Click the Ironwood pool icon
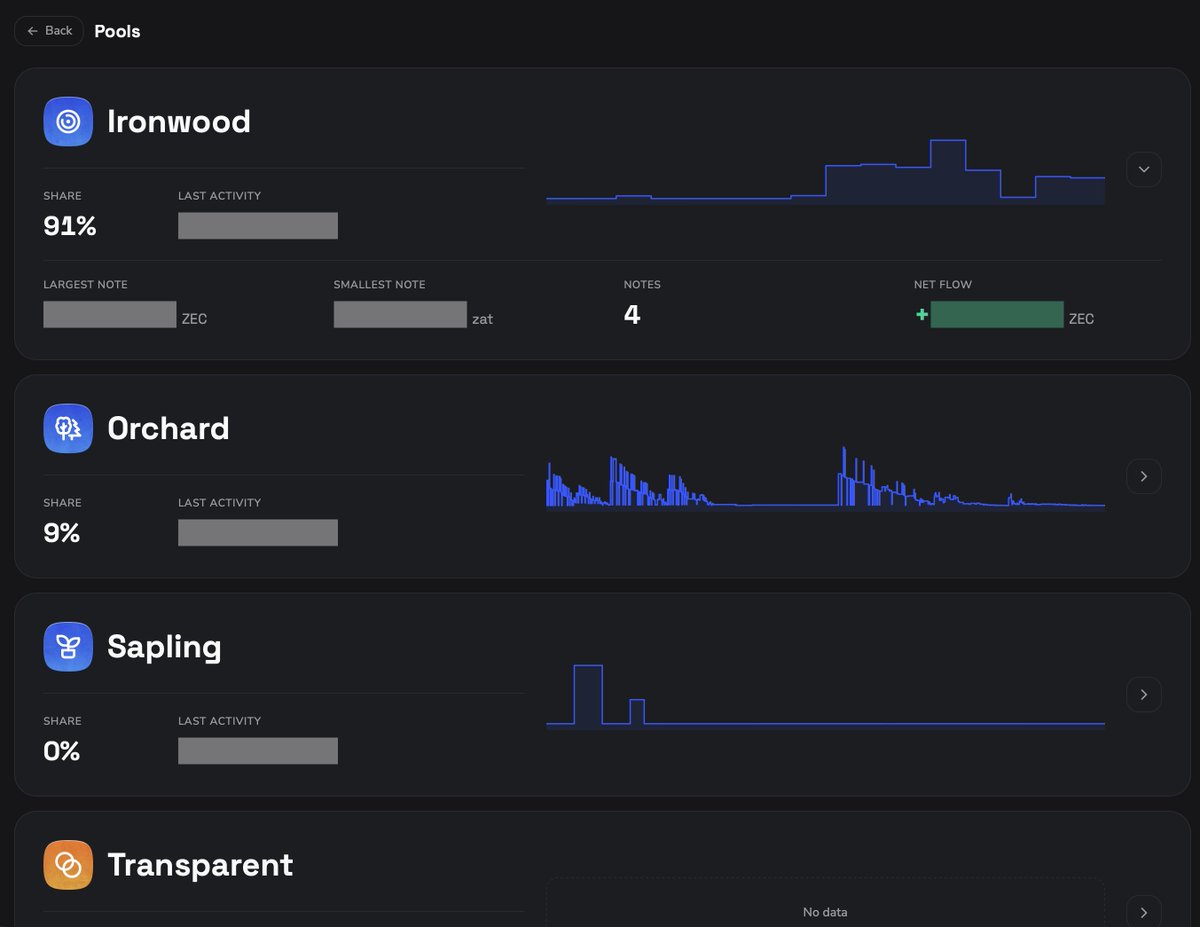Screen dimensions: 1200x927 point(68,122)
